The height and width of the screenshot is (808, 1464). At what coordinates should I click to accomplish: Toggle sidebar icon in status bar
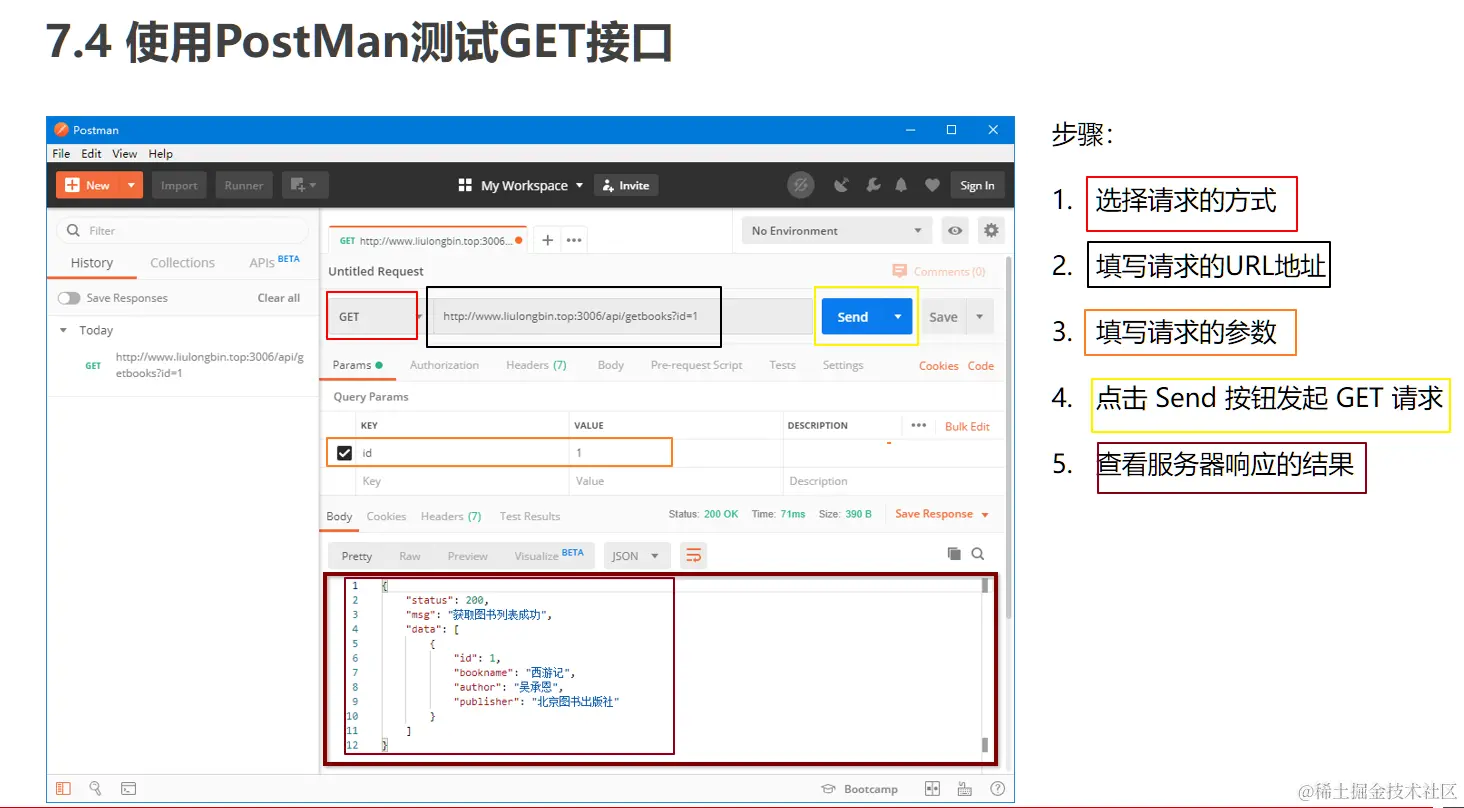coord(63,789)
